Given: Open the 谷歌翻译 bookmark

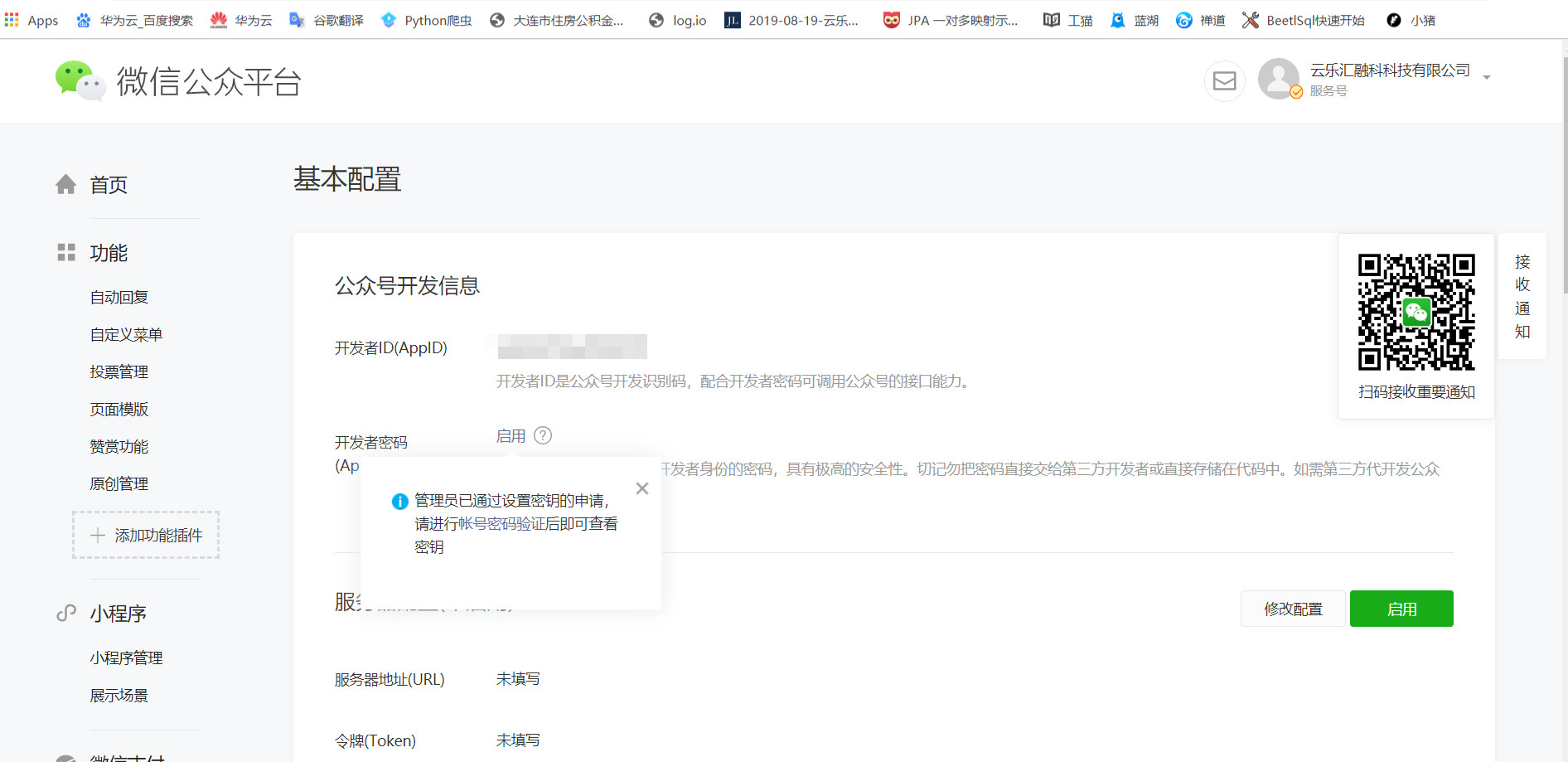Looking at the screenshot, I should [327, 20].
